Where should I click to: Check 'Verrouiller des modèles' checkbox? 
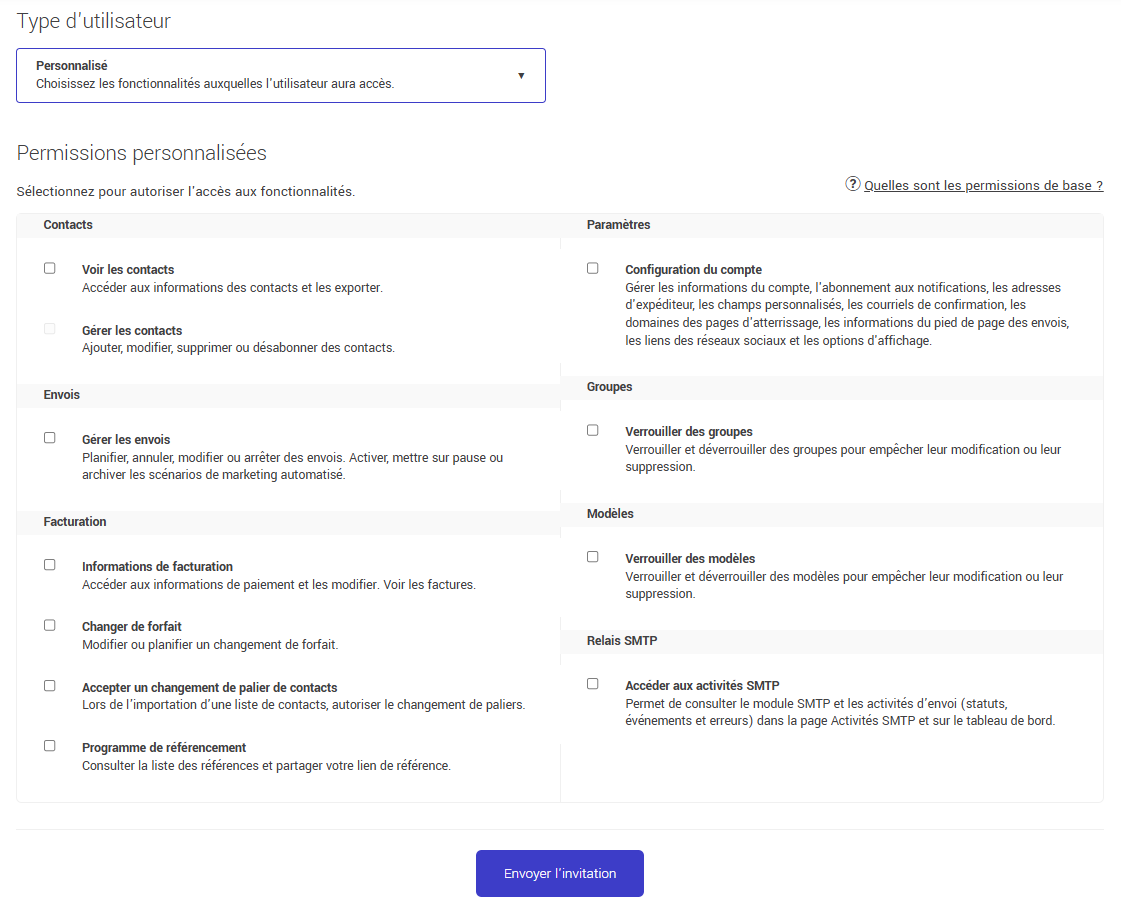tap(592, 557)
